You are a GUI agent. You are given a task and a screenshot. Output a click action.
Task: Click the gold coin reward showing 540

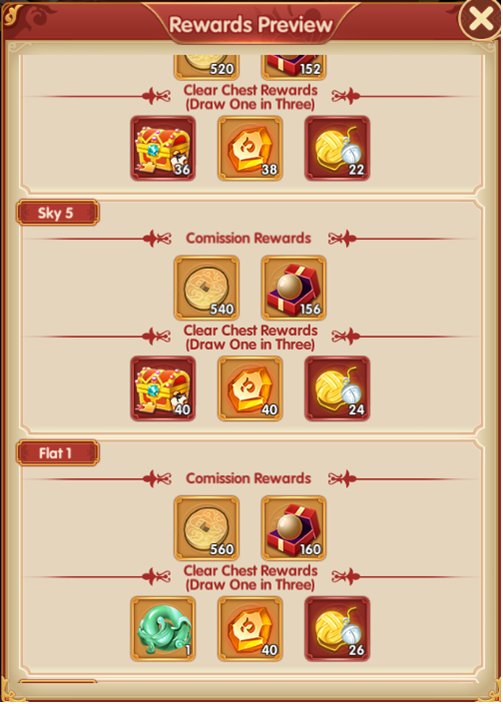click(207, 288)
